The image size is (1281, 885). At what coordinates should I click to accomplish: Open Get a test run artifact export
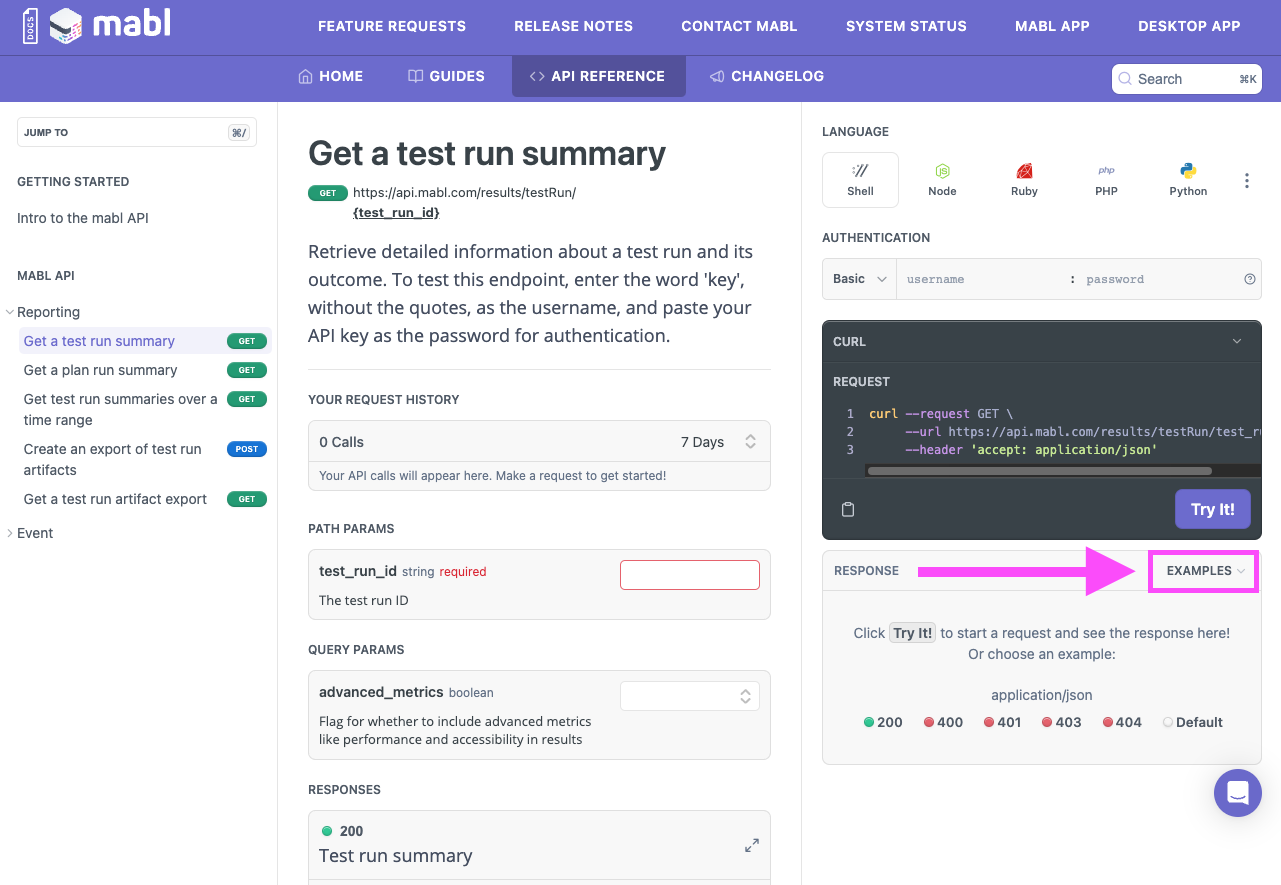(x=145, y=499)
